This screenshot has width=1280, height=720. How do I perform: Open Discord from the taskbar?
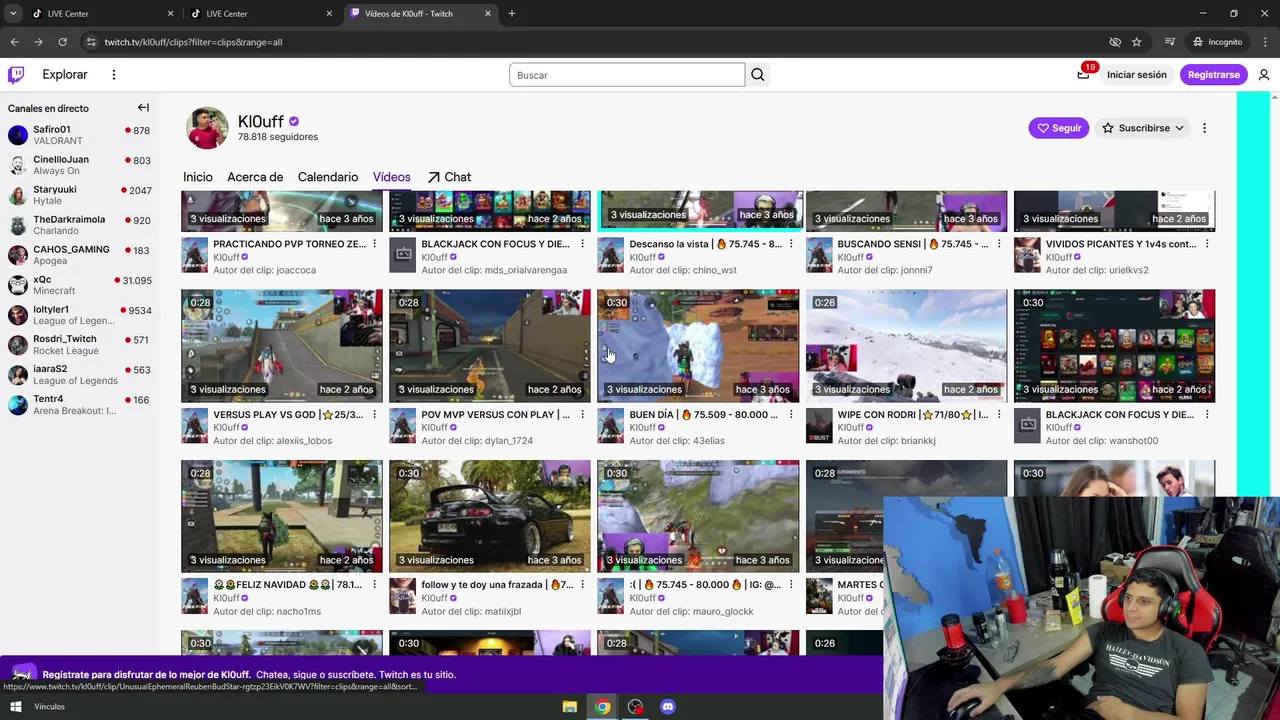[x=668, y=707]
